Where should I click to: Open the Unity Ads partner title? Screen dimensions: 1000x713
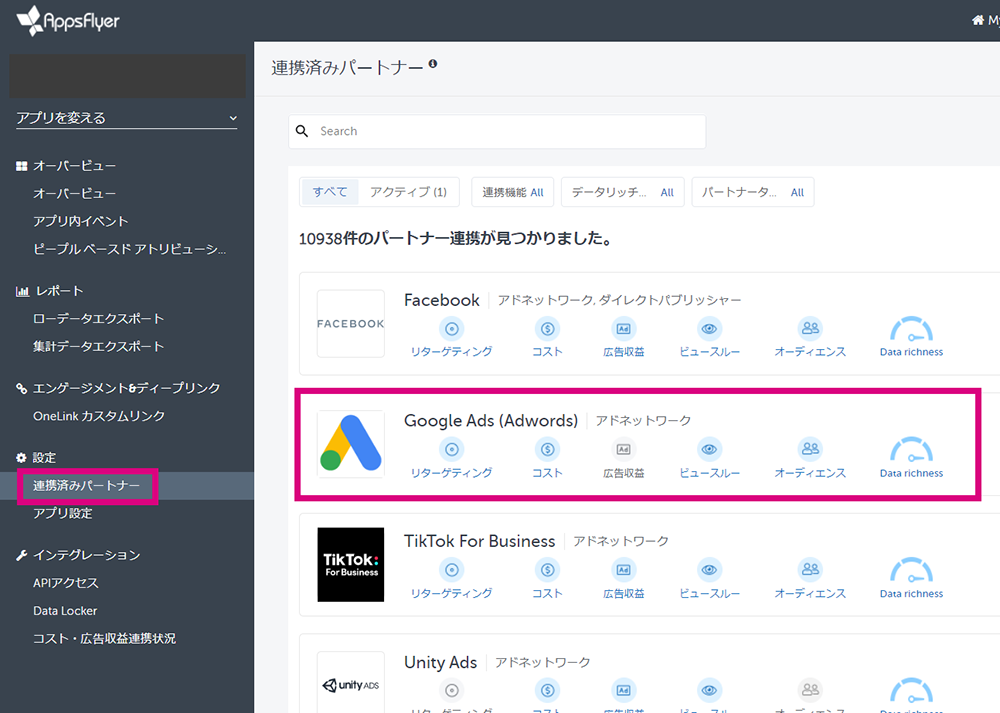click(440, 662)
